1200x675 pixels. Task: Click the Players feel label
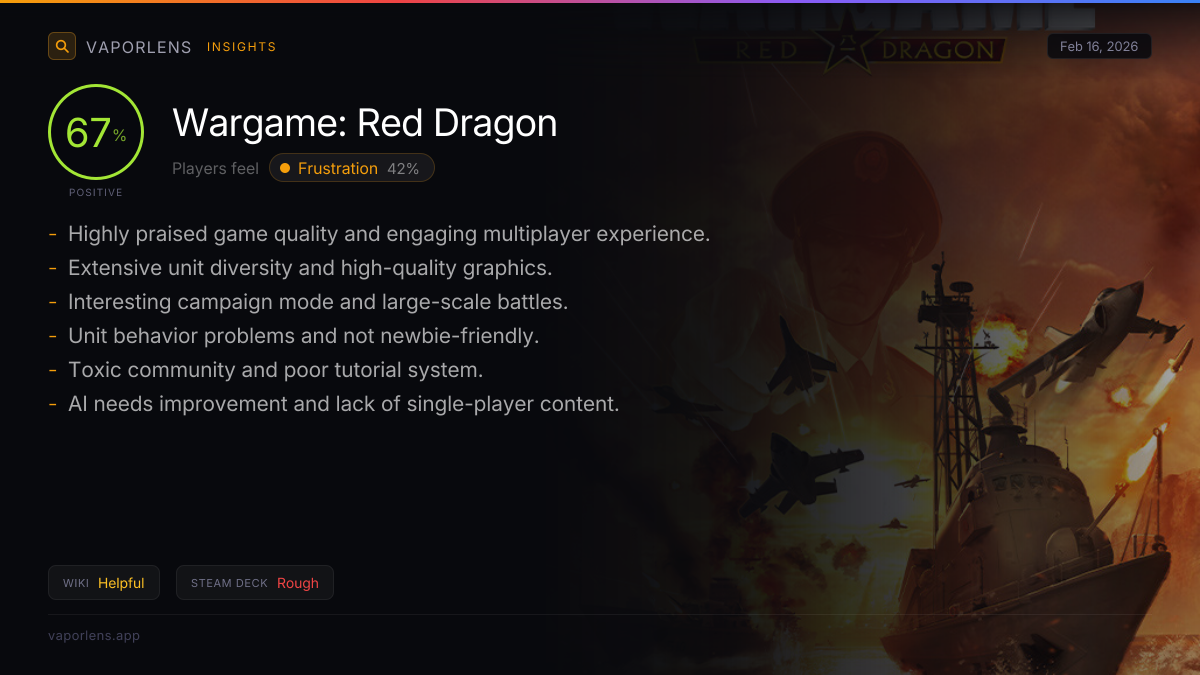[215, 169]
